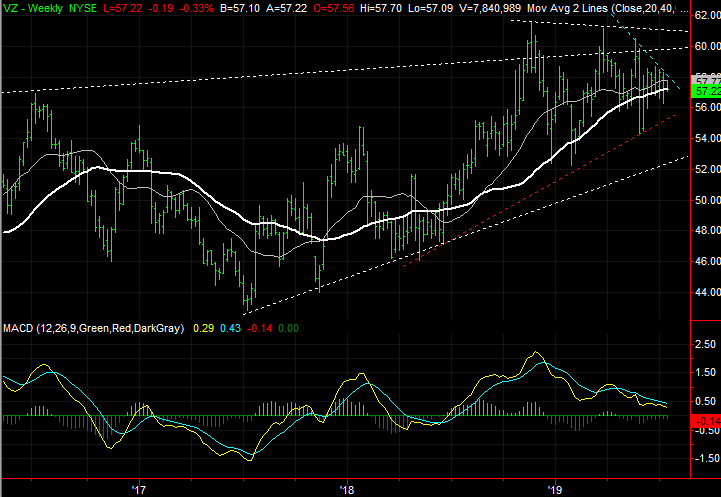Open the "Mov Avg 2 Lines" indicator label

click(567, 8)
